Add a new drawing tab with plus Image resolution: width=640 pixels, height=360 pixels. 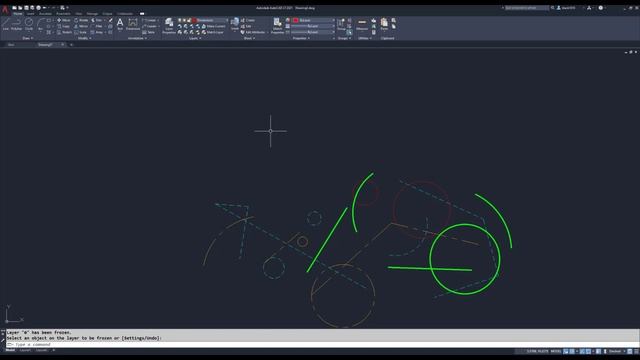click(x=71, y=44)
